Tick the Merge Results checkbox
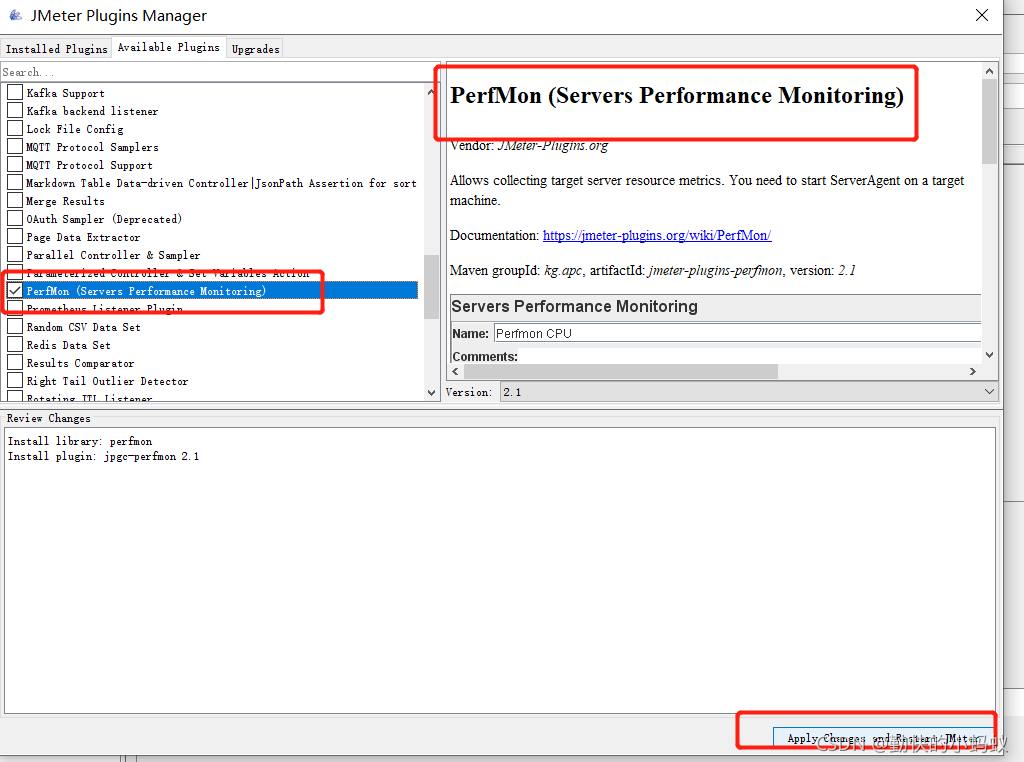The height and width of the screenshot is (762, 1024). click(15, 200)
